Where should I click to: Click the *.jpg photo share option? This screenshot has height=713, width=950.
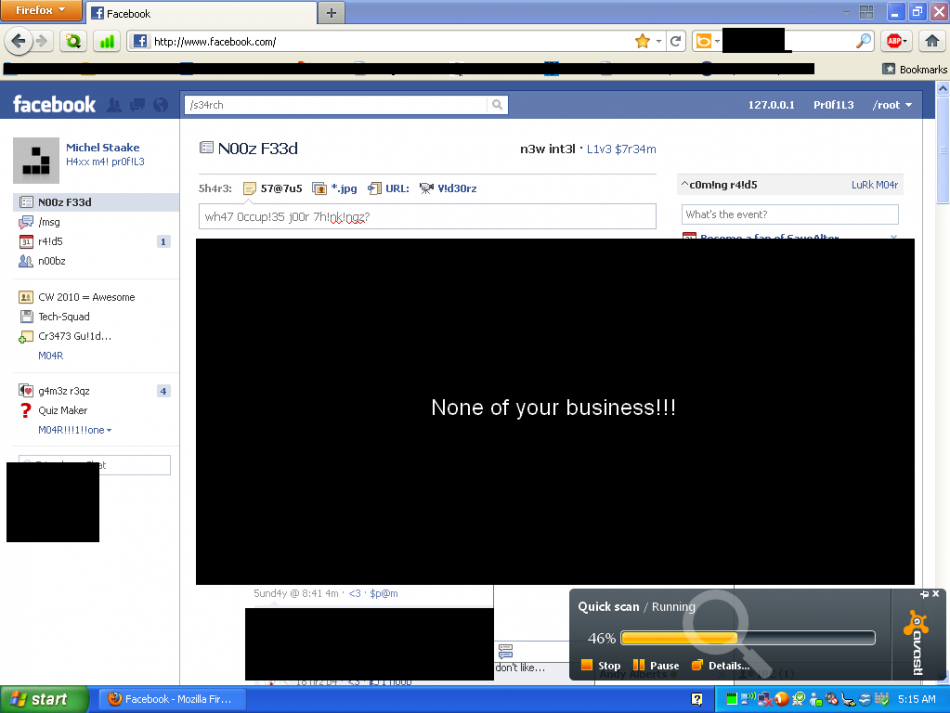334,188
